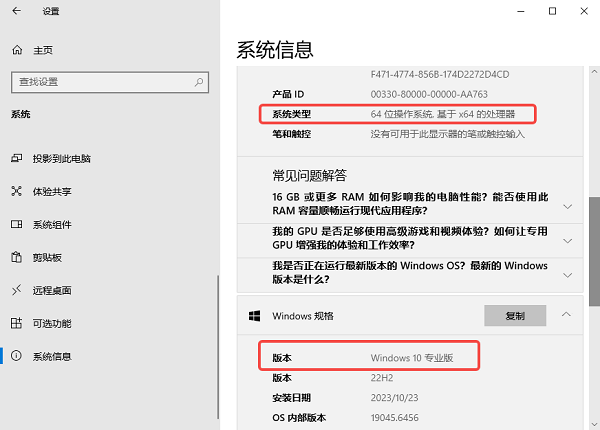The image size is (600, 430).
Task: Click the install date 2023/10/23
Action: tap(394, 398)
